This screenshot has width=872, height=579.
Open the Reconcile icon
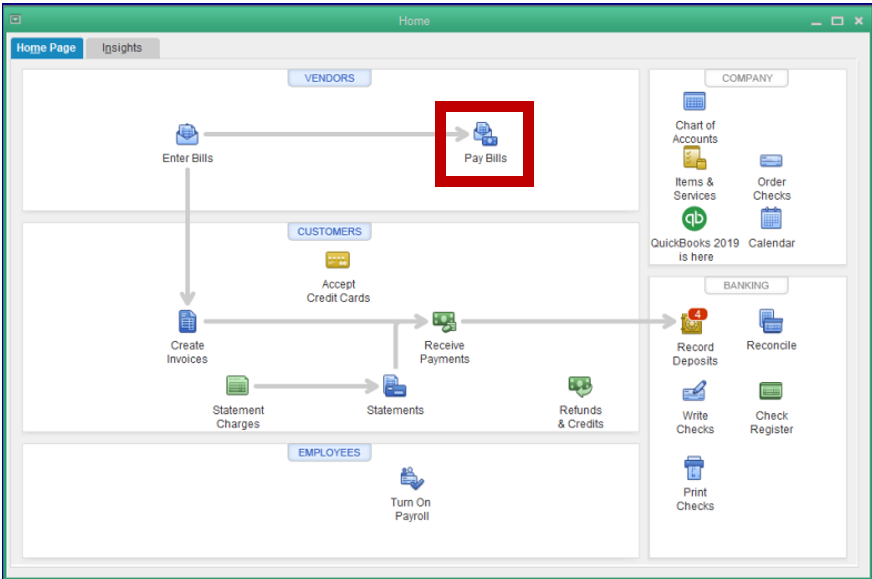pos(771,321)
